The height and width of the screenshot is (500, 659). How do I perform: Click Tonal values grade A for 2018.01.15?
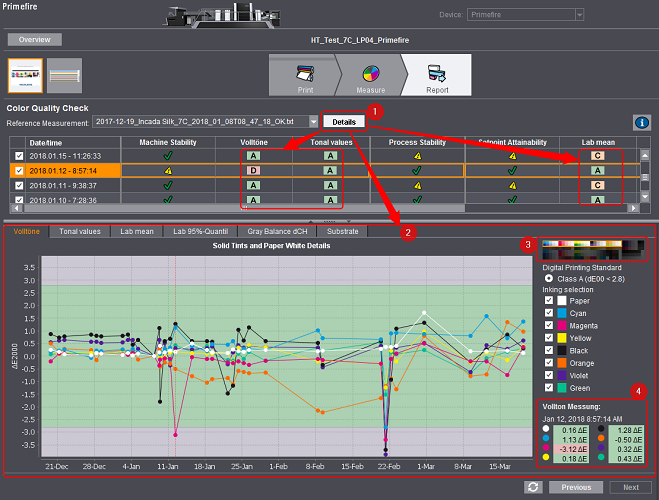click(330, 156)
